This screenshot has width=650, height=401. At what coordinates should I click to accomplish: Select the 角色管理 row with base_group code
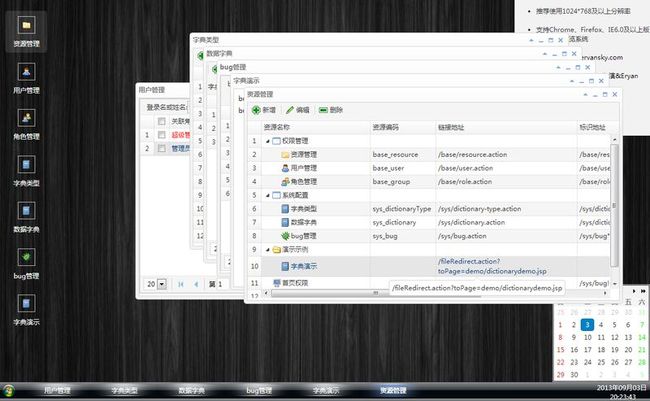tap(429, 182)
